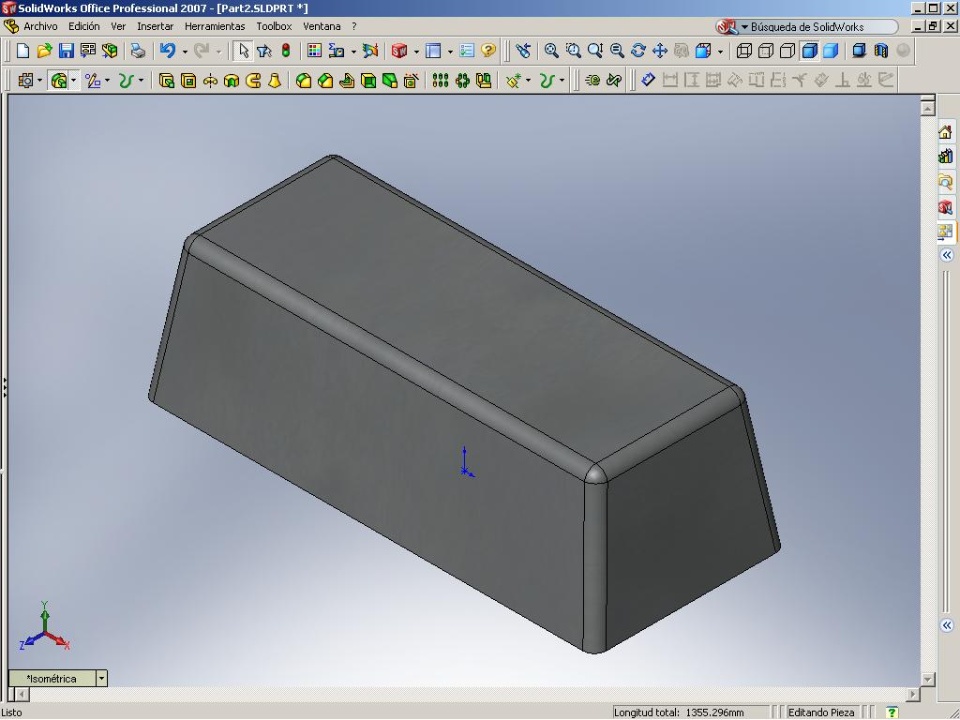Open the Edición menu
The image size is (960, 720).
click(x=84, y=26)
